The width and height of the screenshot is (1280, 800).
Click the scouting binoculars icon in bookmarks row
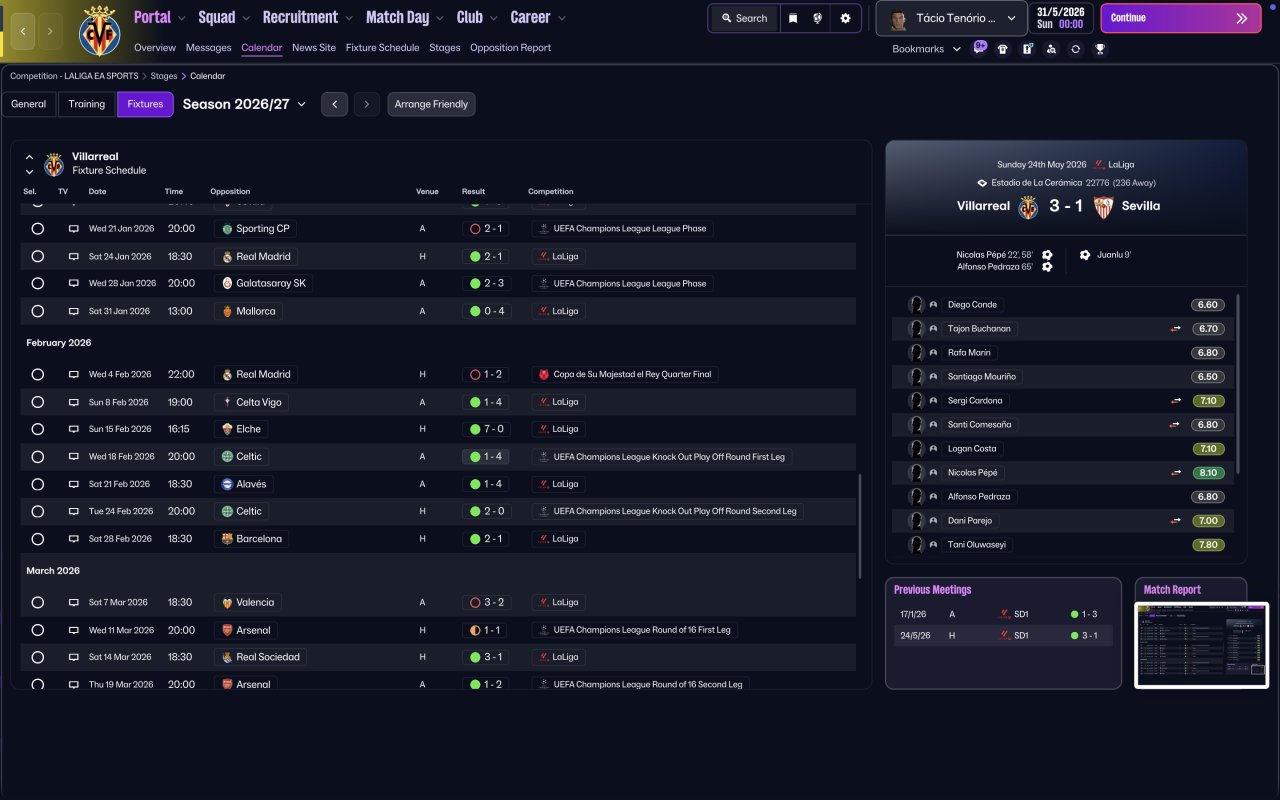pyautogui.click(x=1051, y=49)
